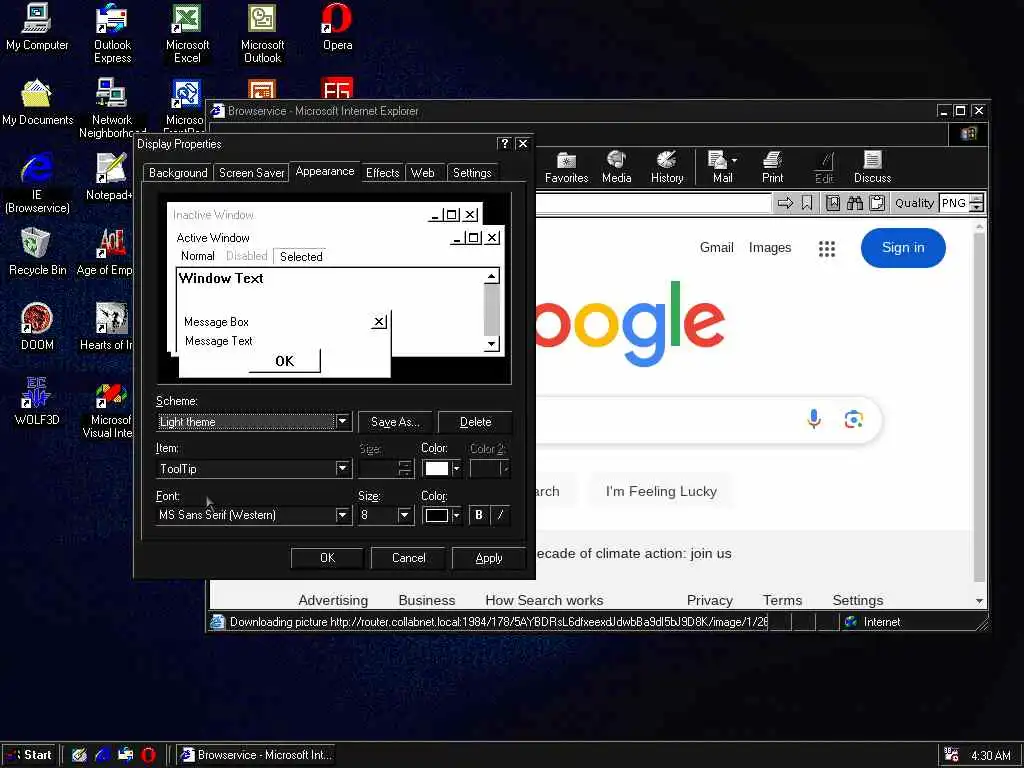Click the Print toolbar icon in Internet Explorer
Image resolution: width=1024 pixels, height=768 pixels.
[773, 167]
